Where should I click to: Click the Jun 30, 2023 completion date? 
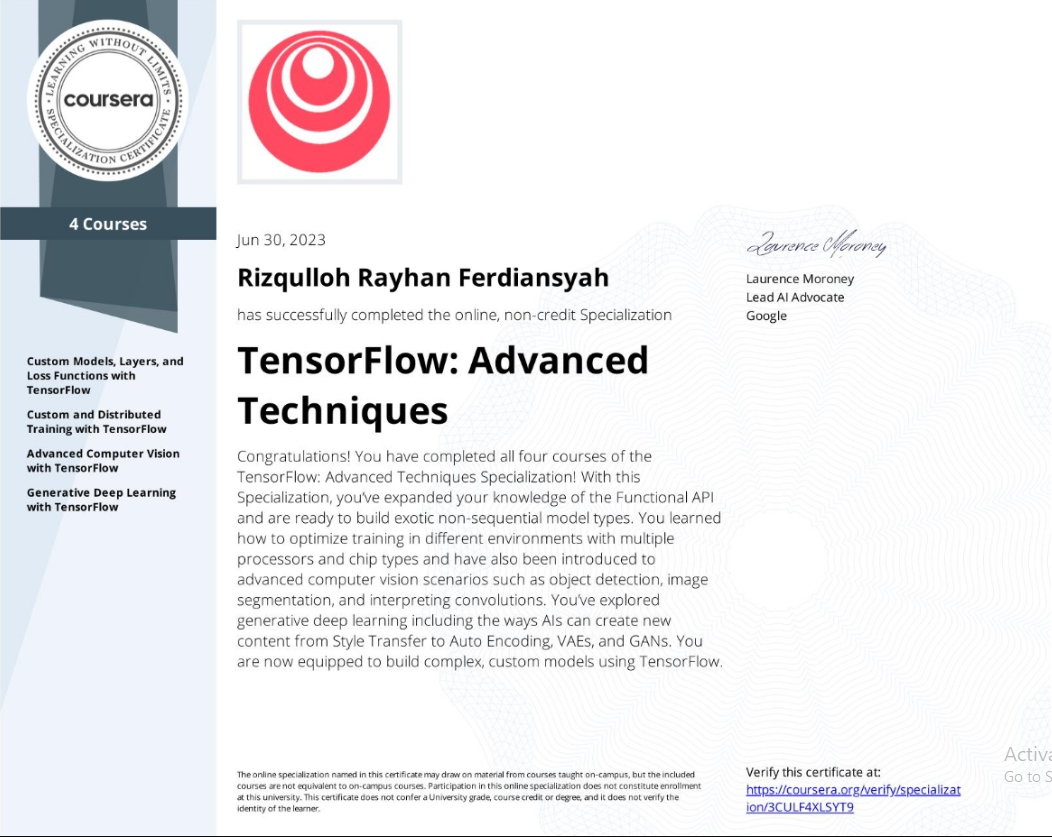pyautogui.click(x=281, y=240)
